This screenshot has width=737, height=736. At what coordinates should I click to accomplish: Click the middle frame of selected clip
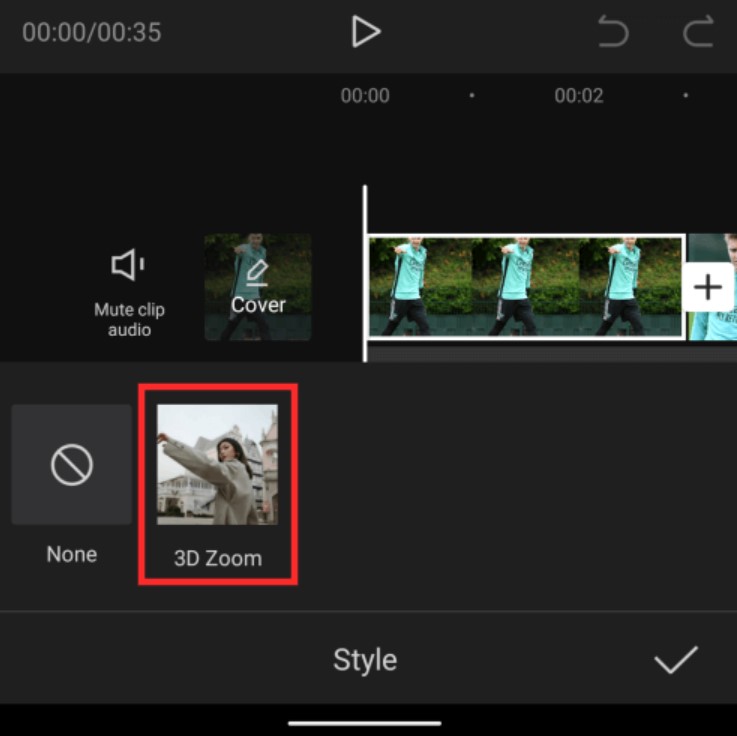(x=525, y=287)
